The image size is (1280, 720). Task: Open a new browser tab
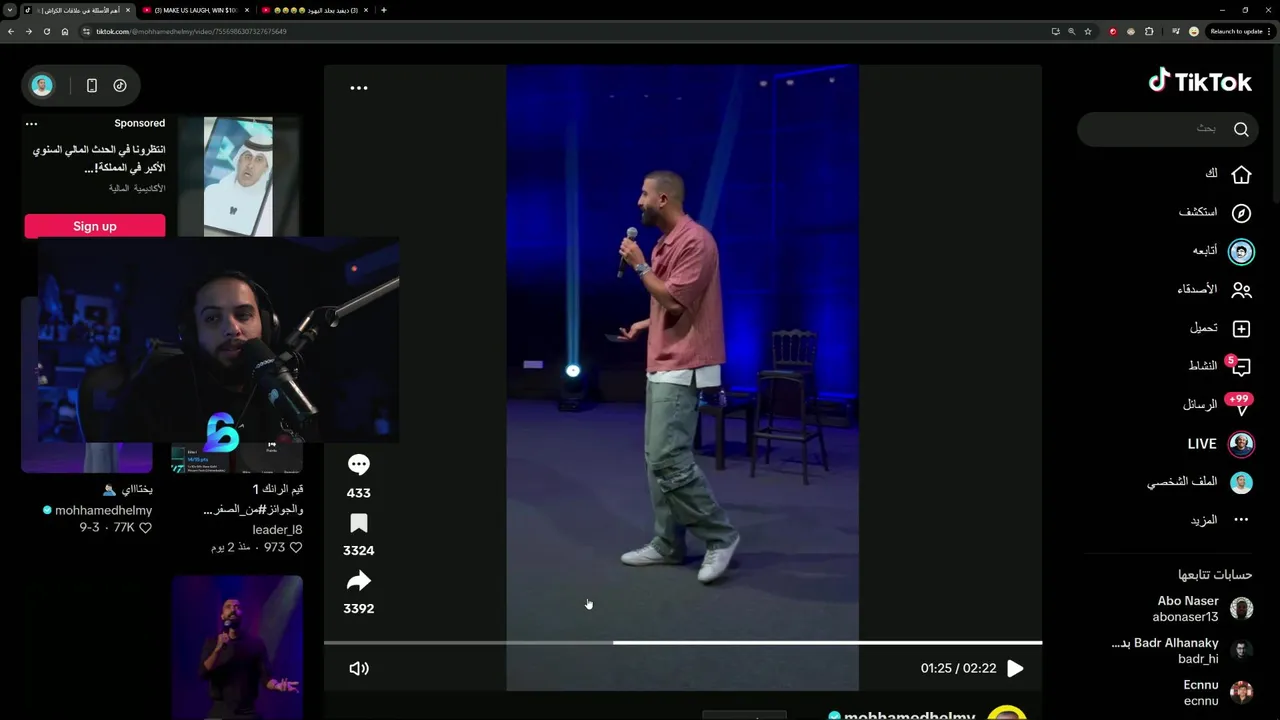tap(384, 10)
